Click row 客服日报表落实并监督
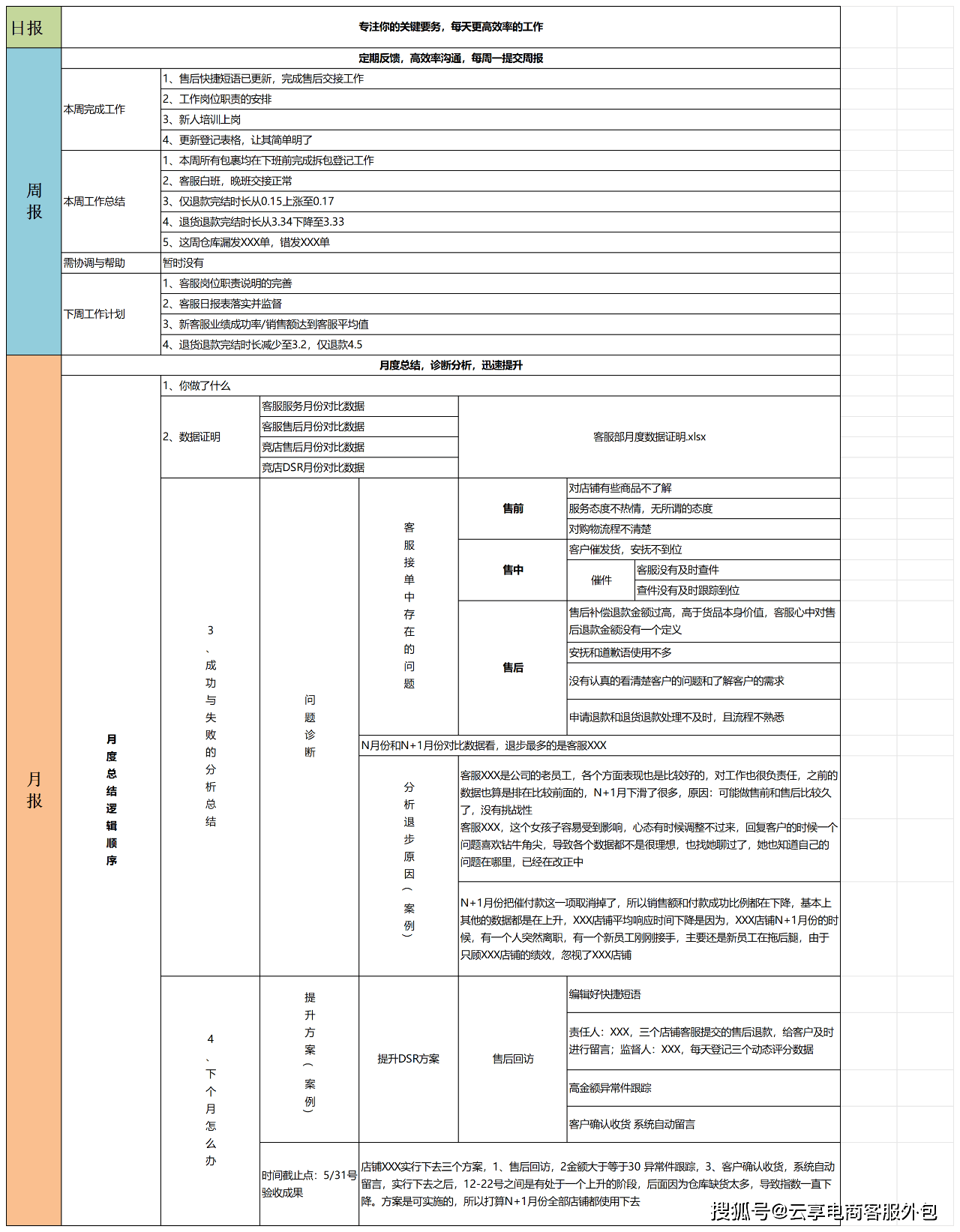Viewport: 960px width, 1232px height. point(500,304)
